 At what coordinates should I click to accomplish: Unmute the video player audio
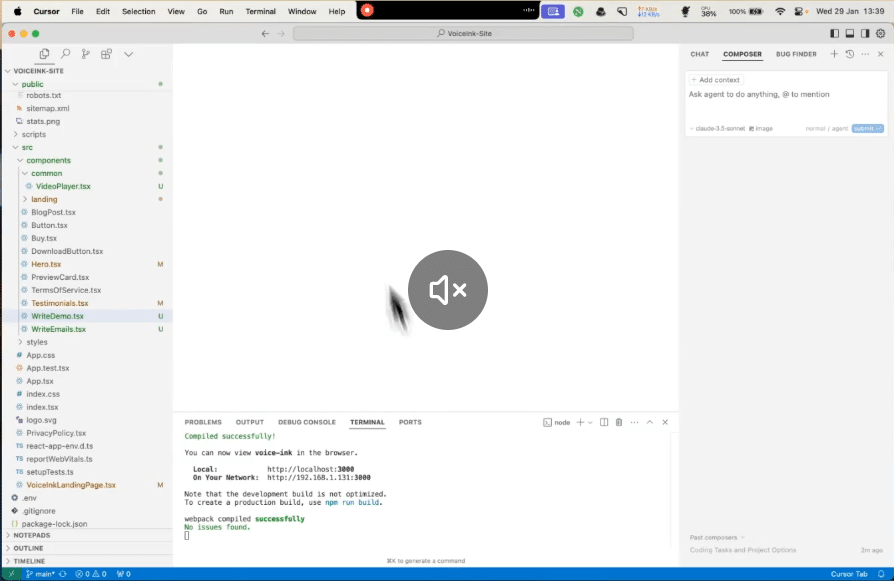tap(447, 289)
